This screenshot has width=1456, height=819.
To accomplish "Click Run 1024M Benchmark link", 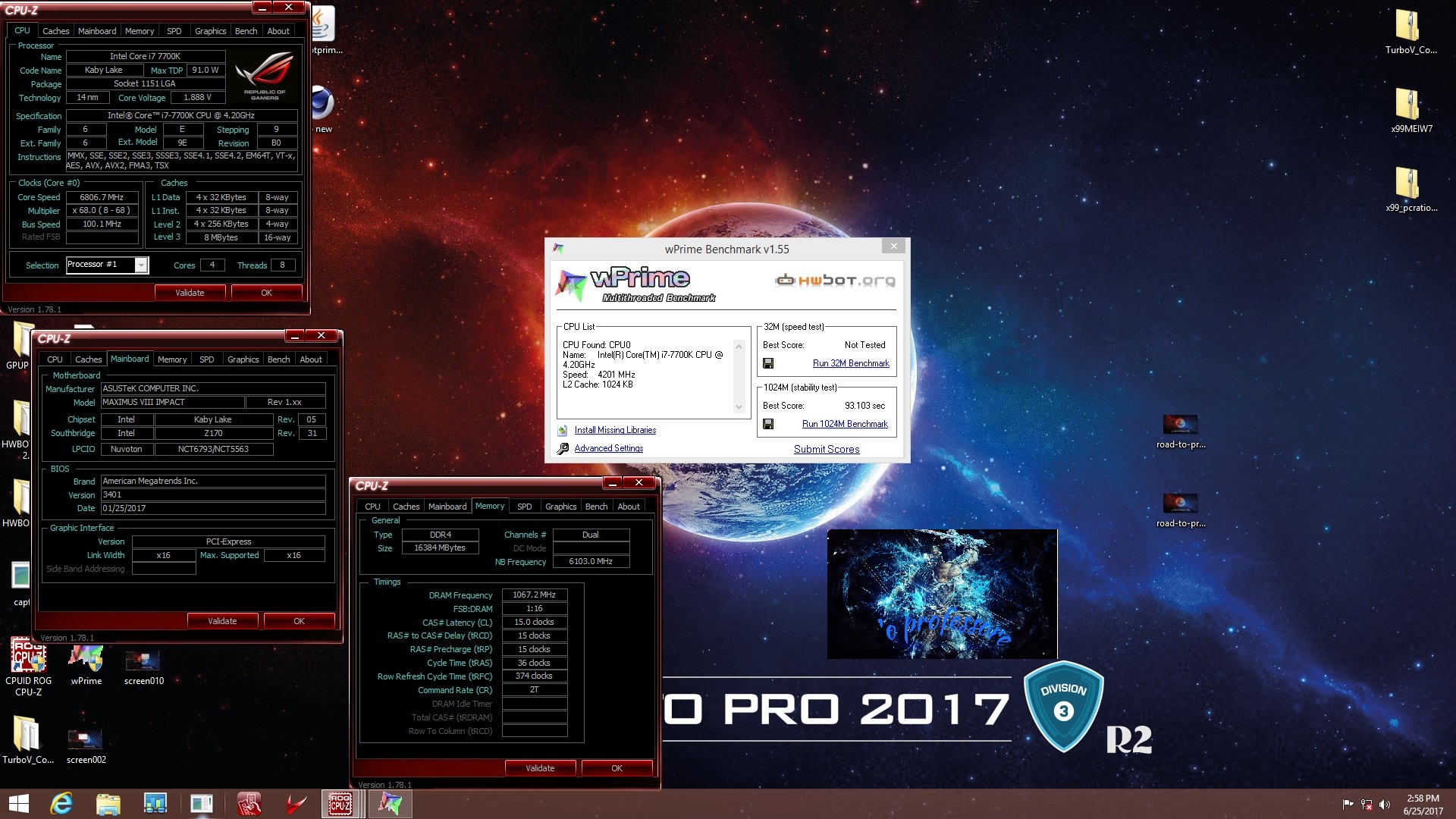I will [845, 424].
